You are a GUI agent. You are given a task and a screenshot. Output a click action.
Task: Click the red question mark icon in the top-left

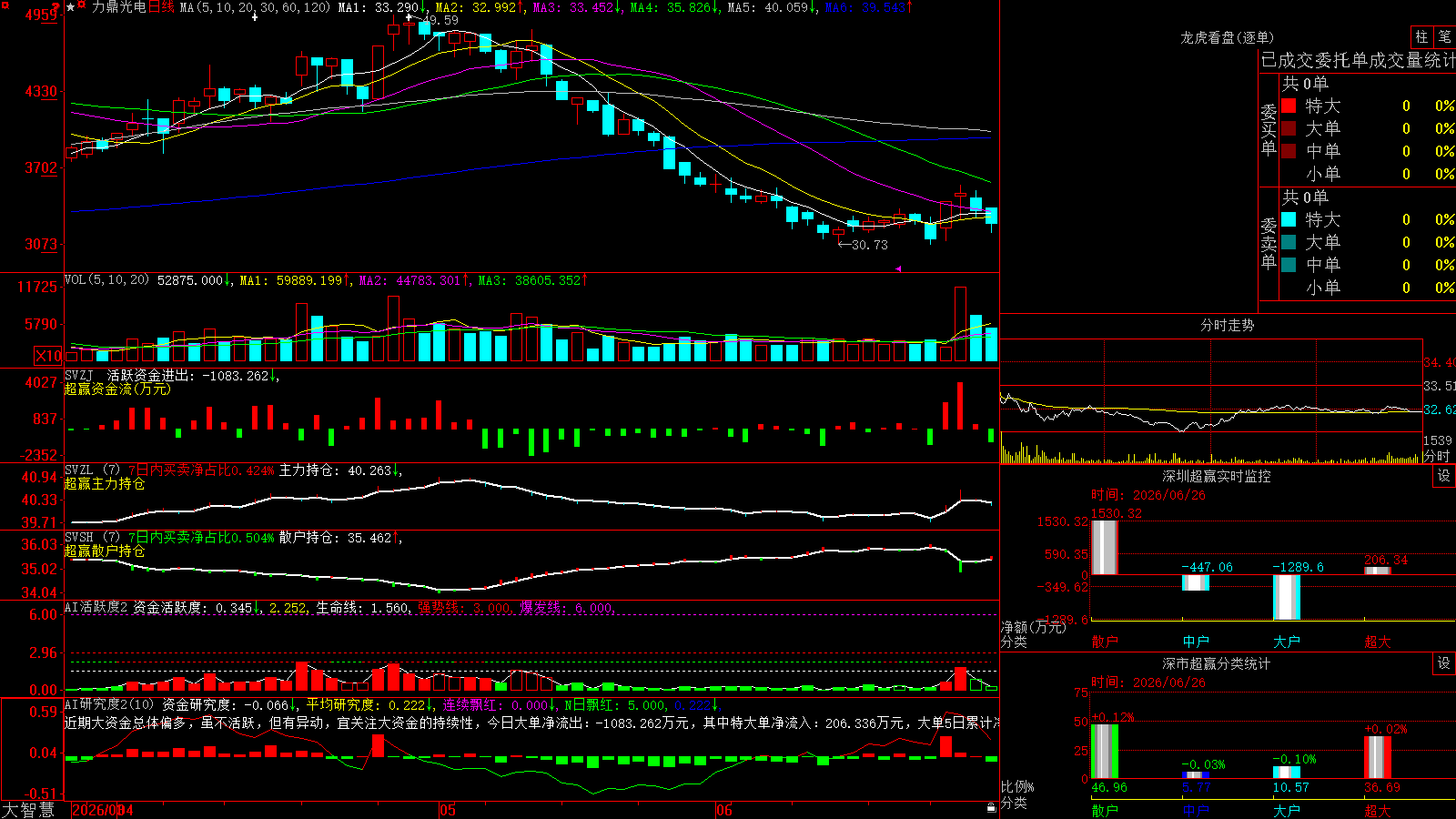point(56,7)
